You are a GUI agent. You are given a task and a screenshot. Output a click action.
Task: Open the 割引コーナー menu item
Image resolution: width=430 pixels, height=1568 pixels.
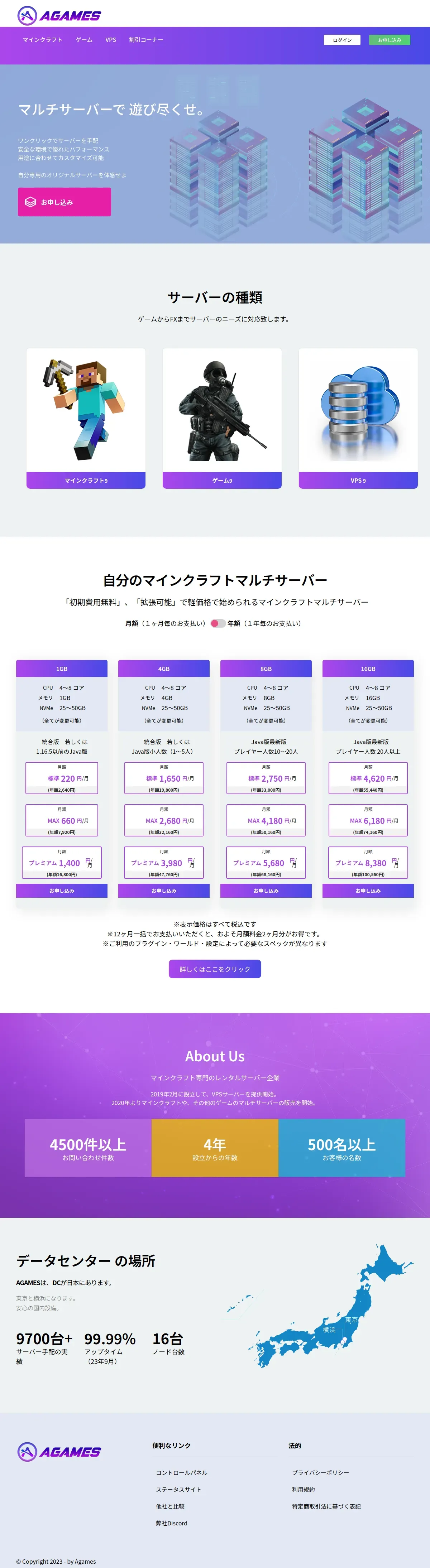coord(145,39)
